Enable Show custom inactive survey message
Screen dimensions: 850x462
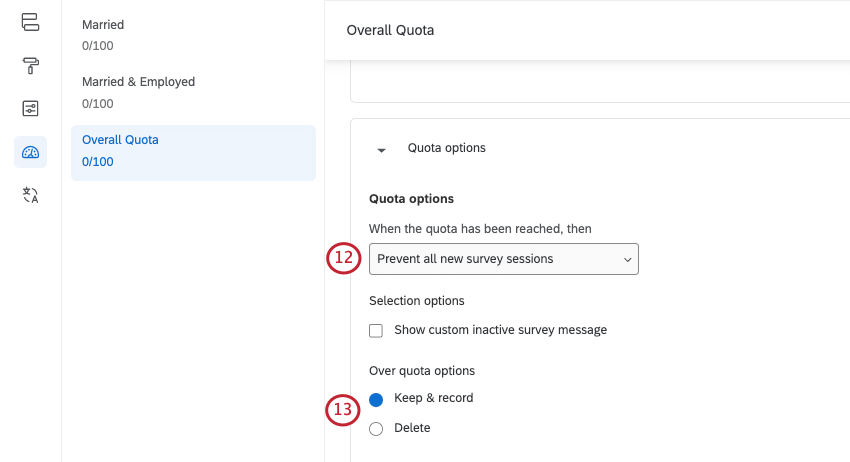pyautogui.click(x=376, y=331)
